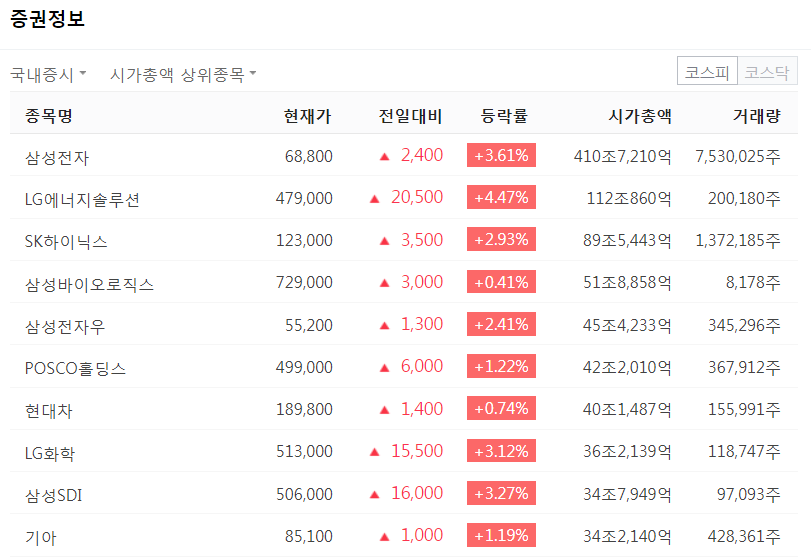Click the +2.93% change rate badge
Screen dimensions: 811x560
[501, 239]
